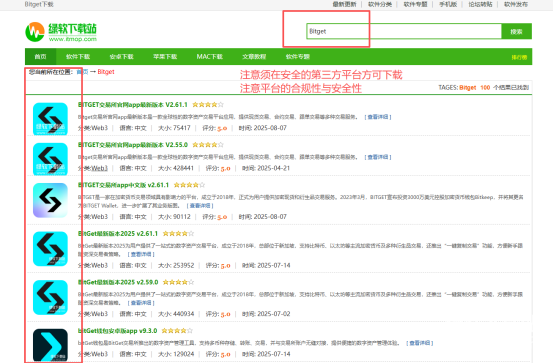This screenshot has height=364, width=554.
Task: Click 查看详细 for the V2.61.1 official app
Action: point(378,117)
